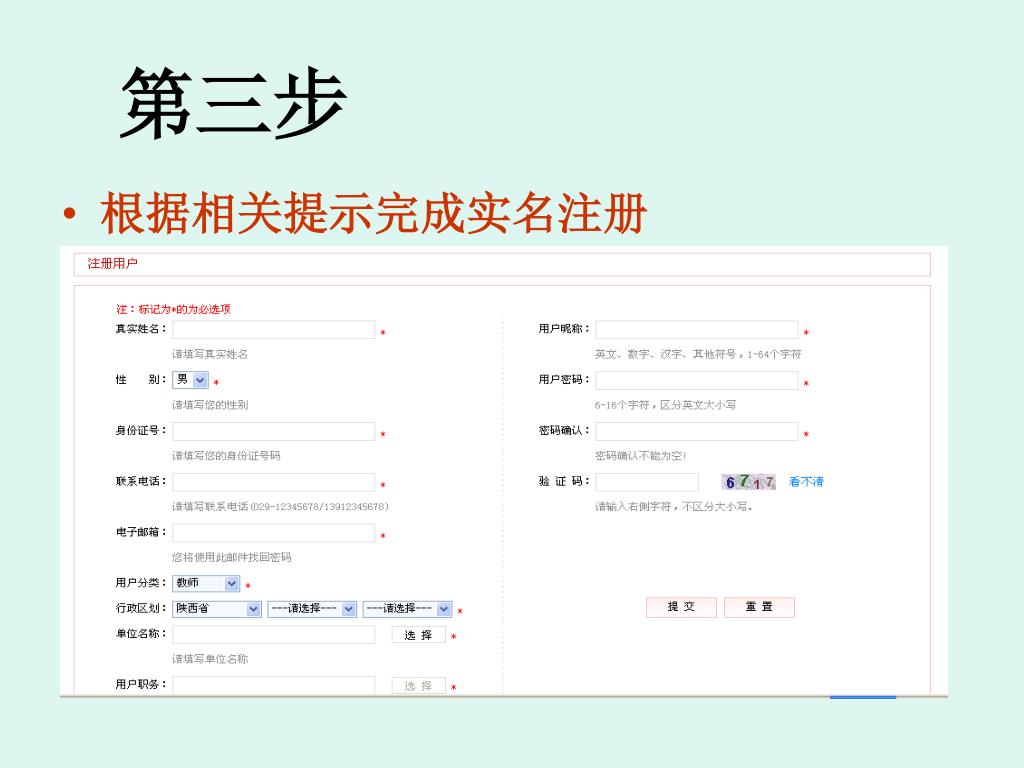The image size is (1024, 768).
Task: Click the 用户密码 input field
Action: [x=696, y=381]
